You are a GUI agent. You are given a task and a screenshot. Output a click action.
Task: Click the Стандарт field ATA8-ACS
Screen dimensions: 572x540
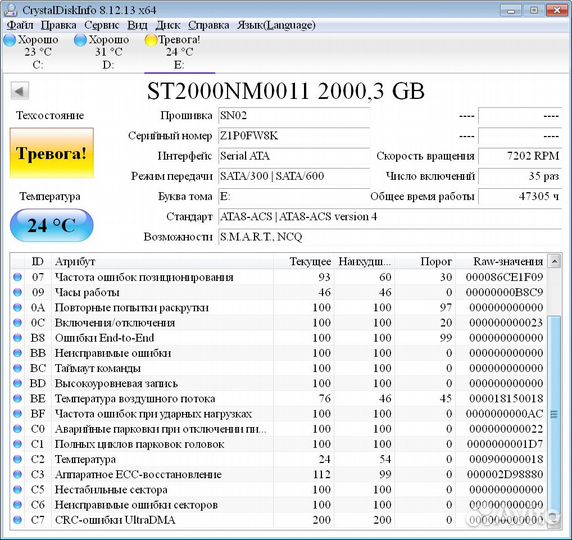pyautogui.click(x=390, y=217)
